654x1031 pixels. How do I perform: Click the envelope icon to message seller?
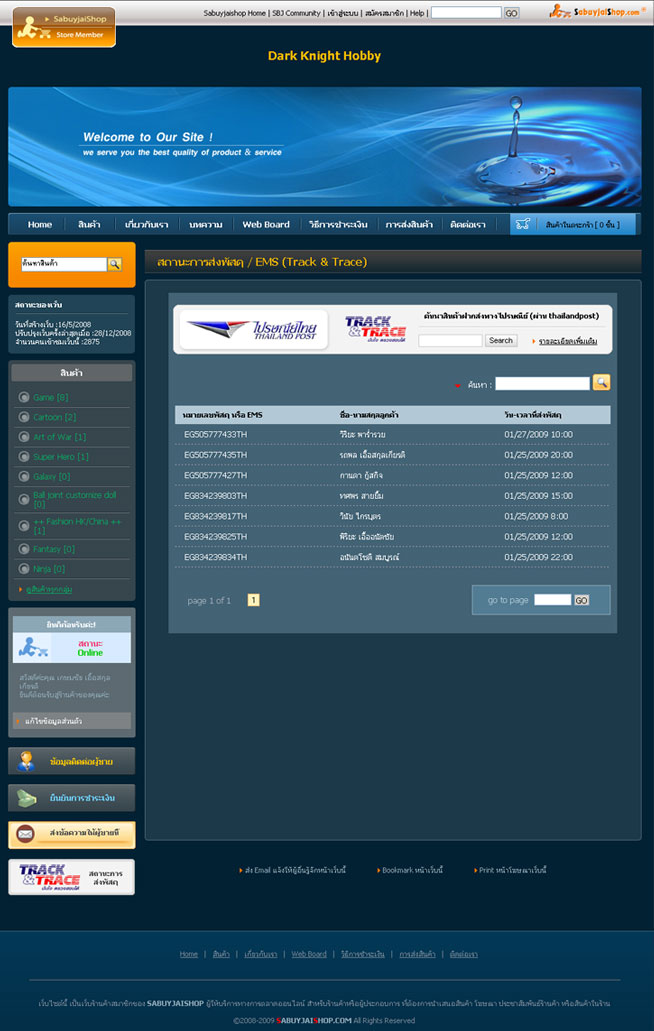(x=25, y=834)
